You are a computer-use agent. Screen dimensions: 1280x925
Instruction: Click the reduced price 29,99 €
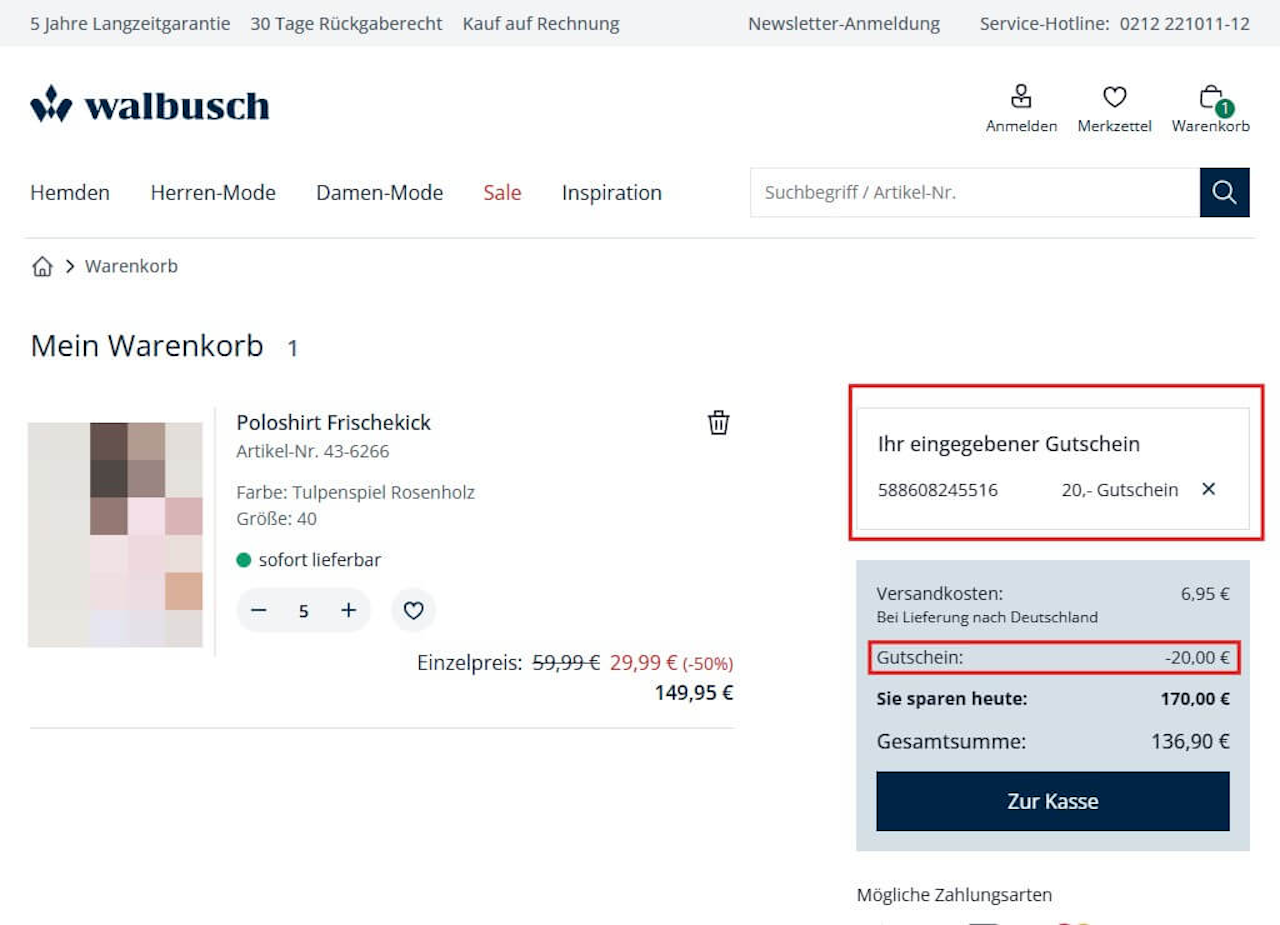tap(644, 662)
